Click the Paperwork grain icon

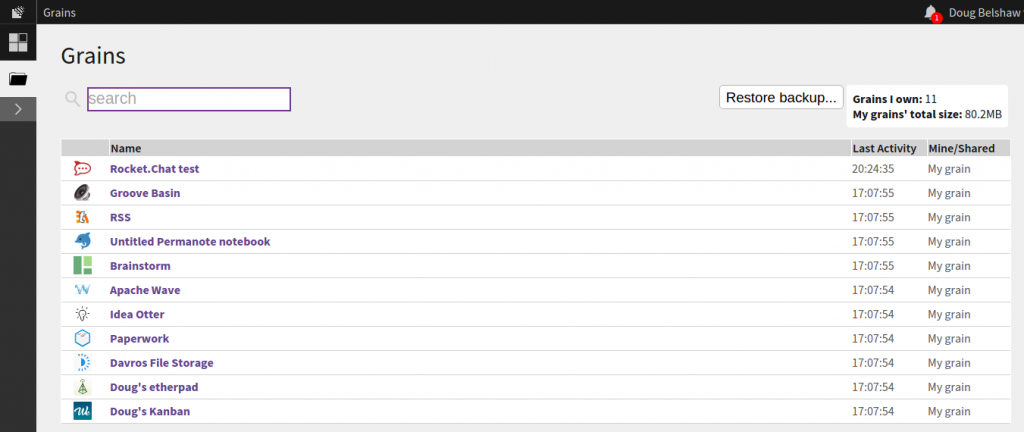[x=83, y=338]
